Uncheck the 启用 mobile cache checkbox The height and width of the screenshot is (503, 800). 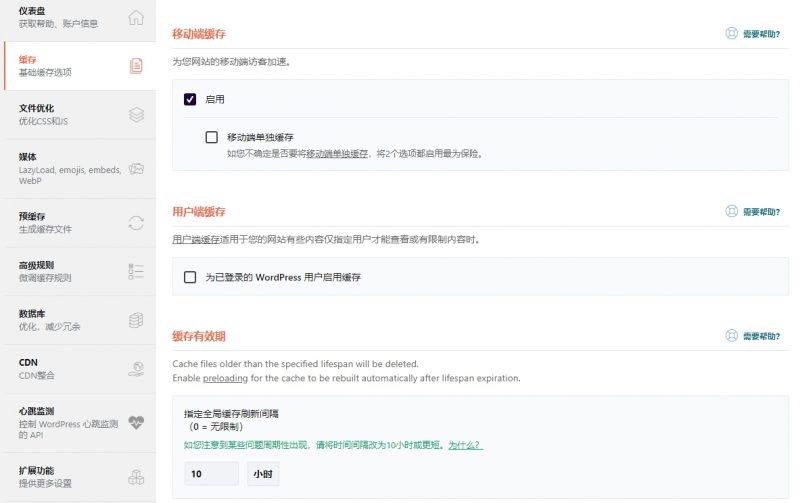[x=190, y=99]
